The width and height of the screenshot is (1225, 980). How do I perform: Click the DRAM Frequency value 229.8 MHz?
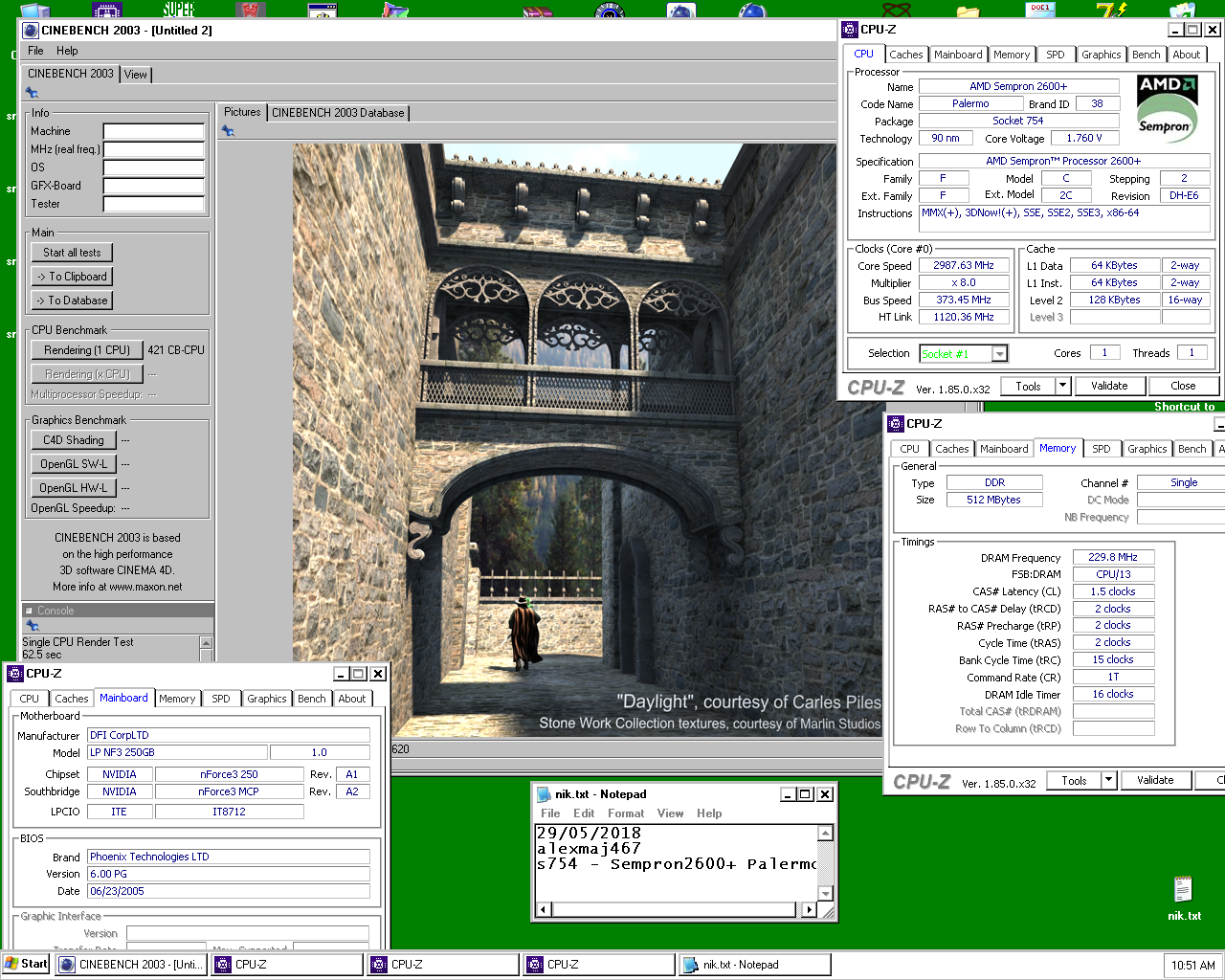pos(1113,557)
